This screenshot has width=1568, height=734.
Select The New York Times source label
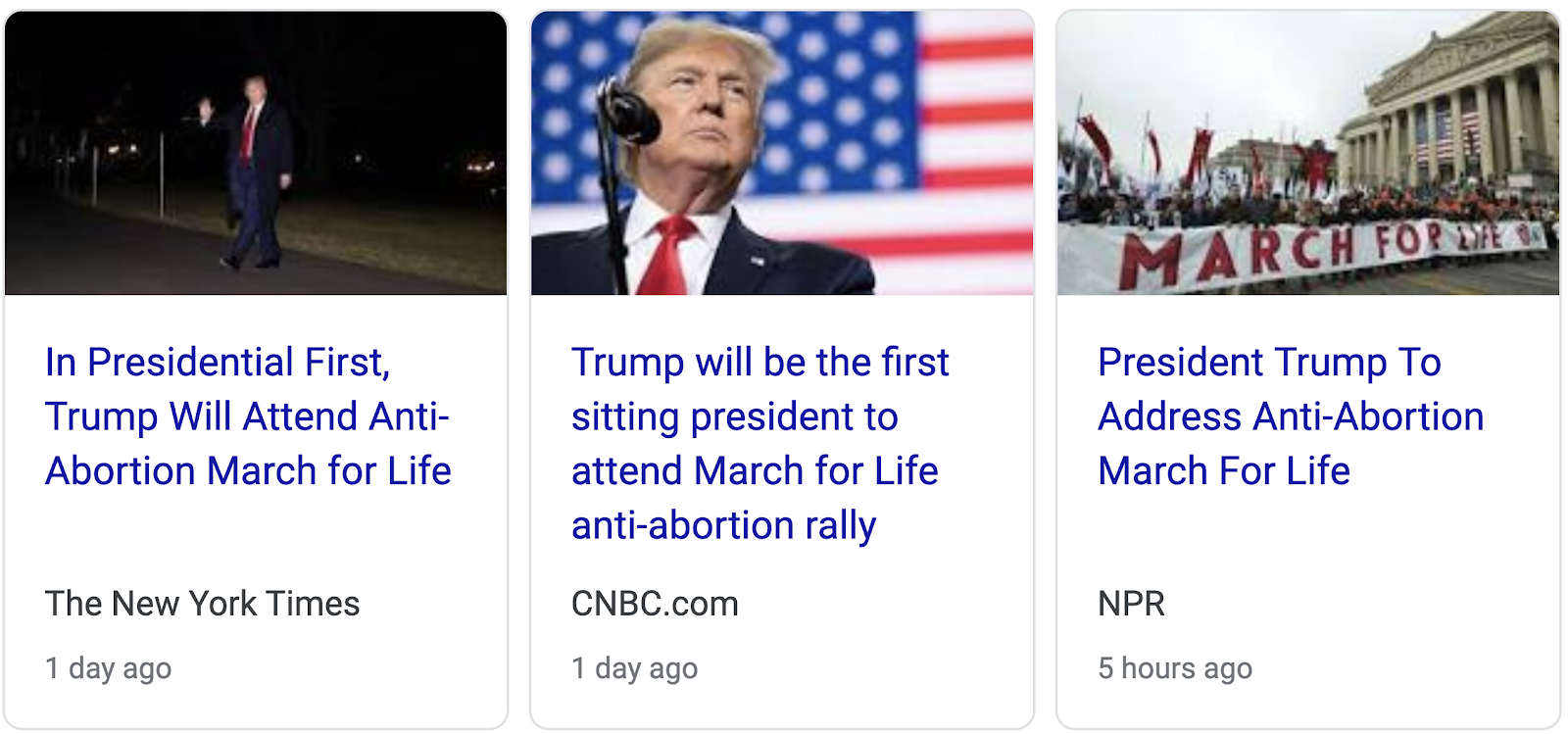coord(203,604)
